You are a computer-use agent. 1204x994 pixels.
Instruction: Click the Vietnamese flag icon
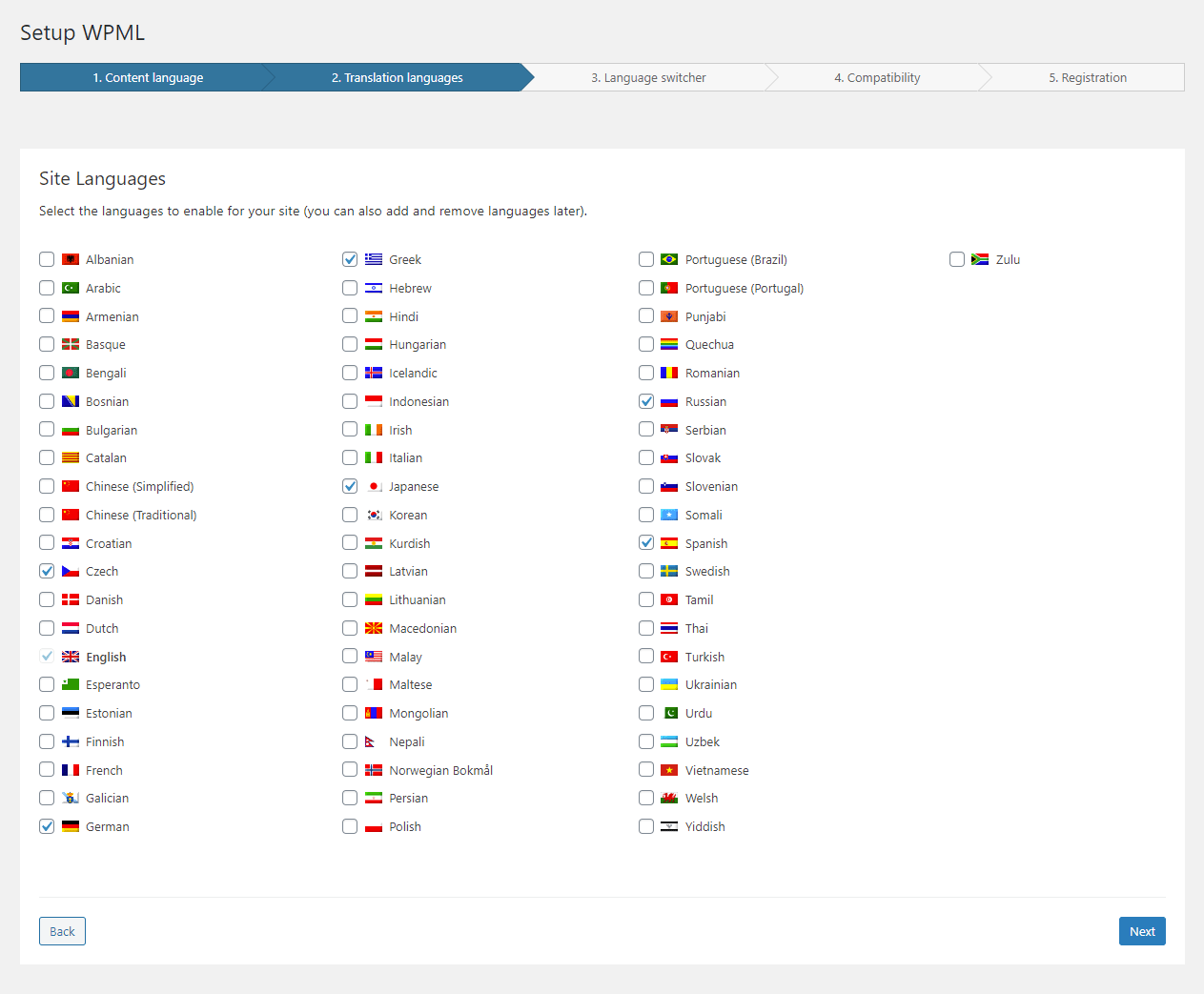click(x=670, y=770)
